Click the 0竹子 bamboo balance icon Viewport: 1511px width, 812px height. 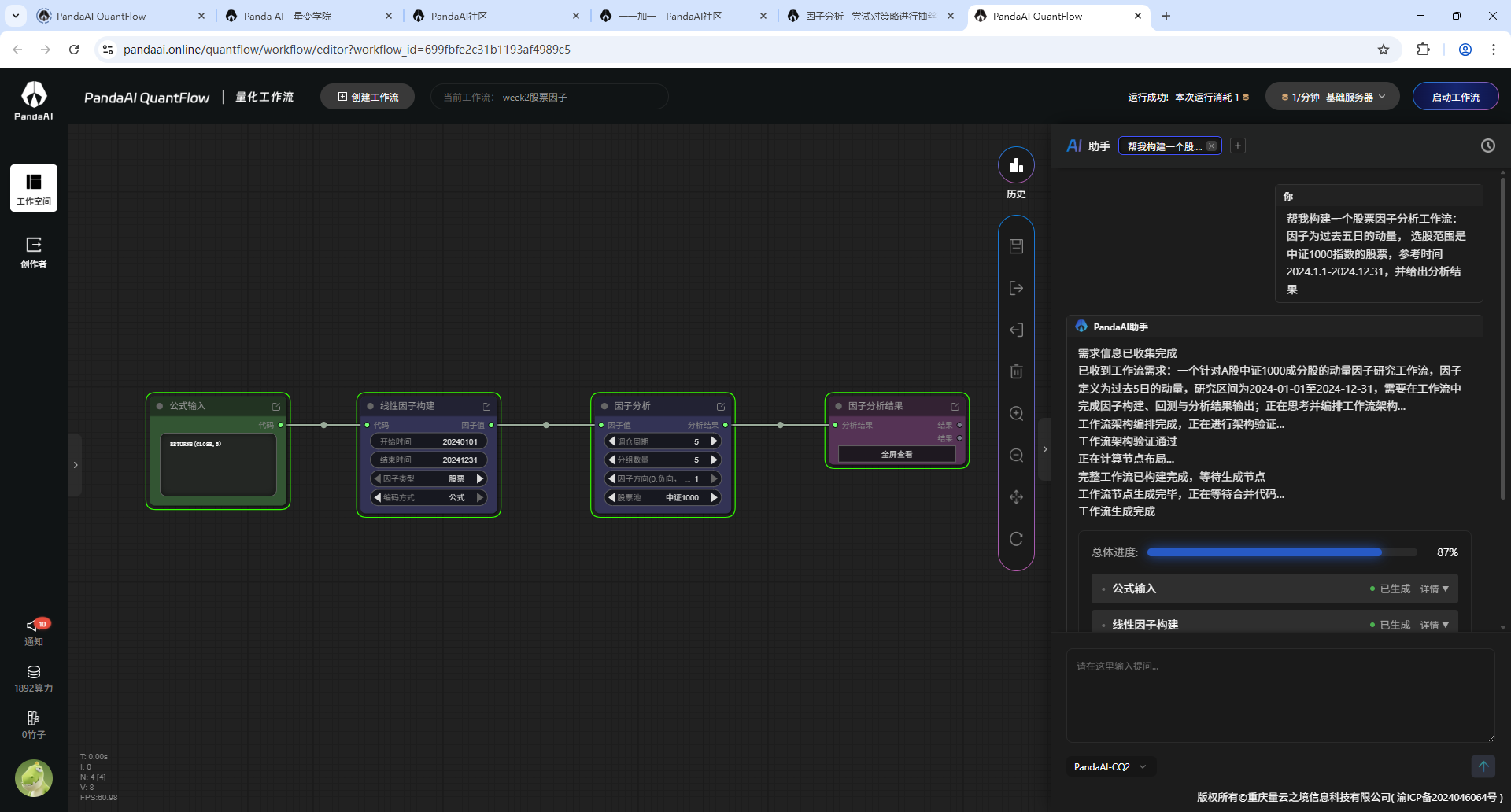click(x=34, y=725)
